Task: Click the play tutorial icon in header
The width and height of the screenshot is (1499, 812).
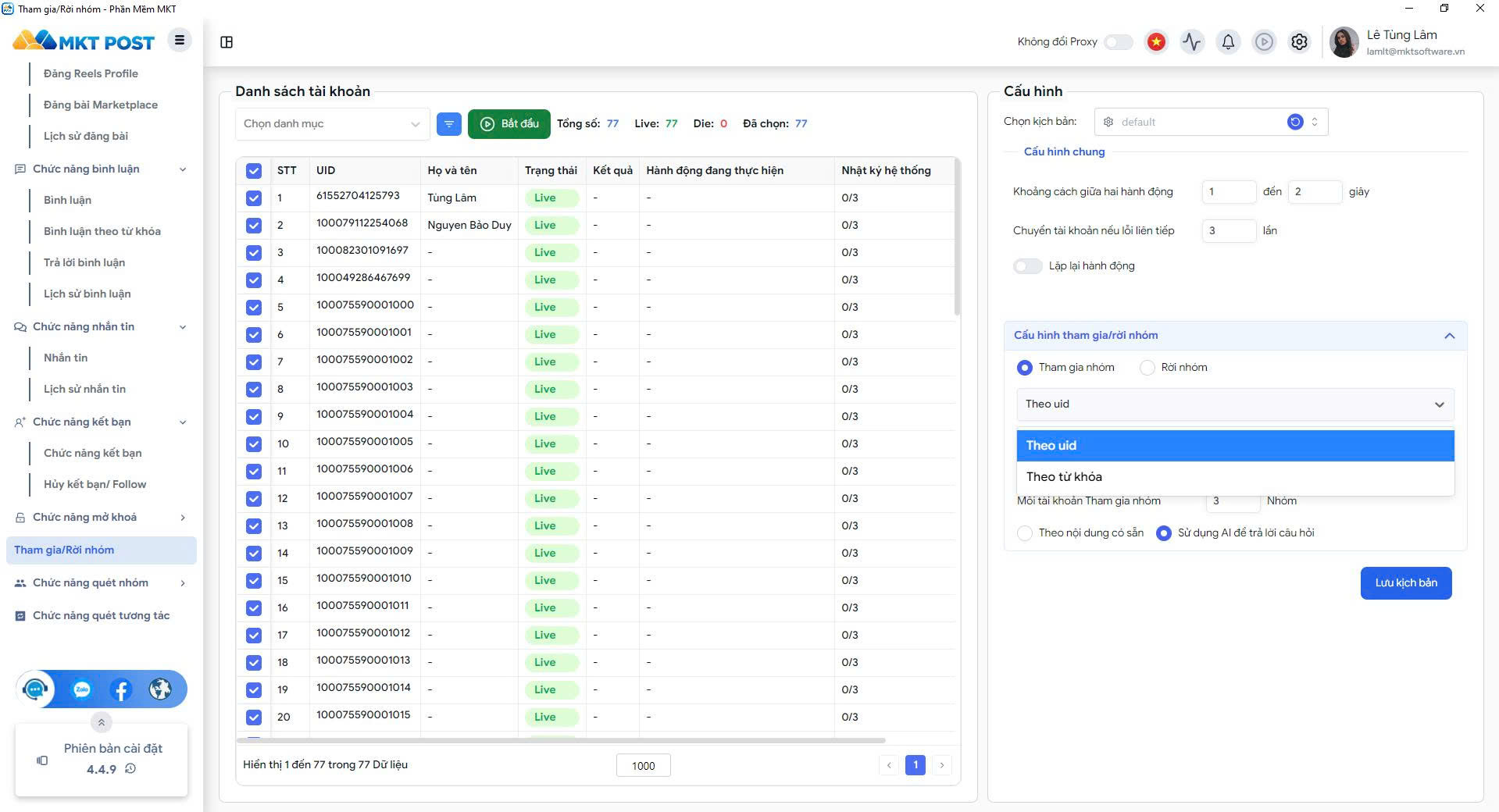Action: click(x=1264, y=41)
